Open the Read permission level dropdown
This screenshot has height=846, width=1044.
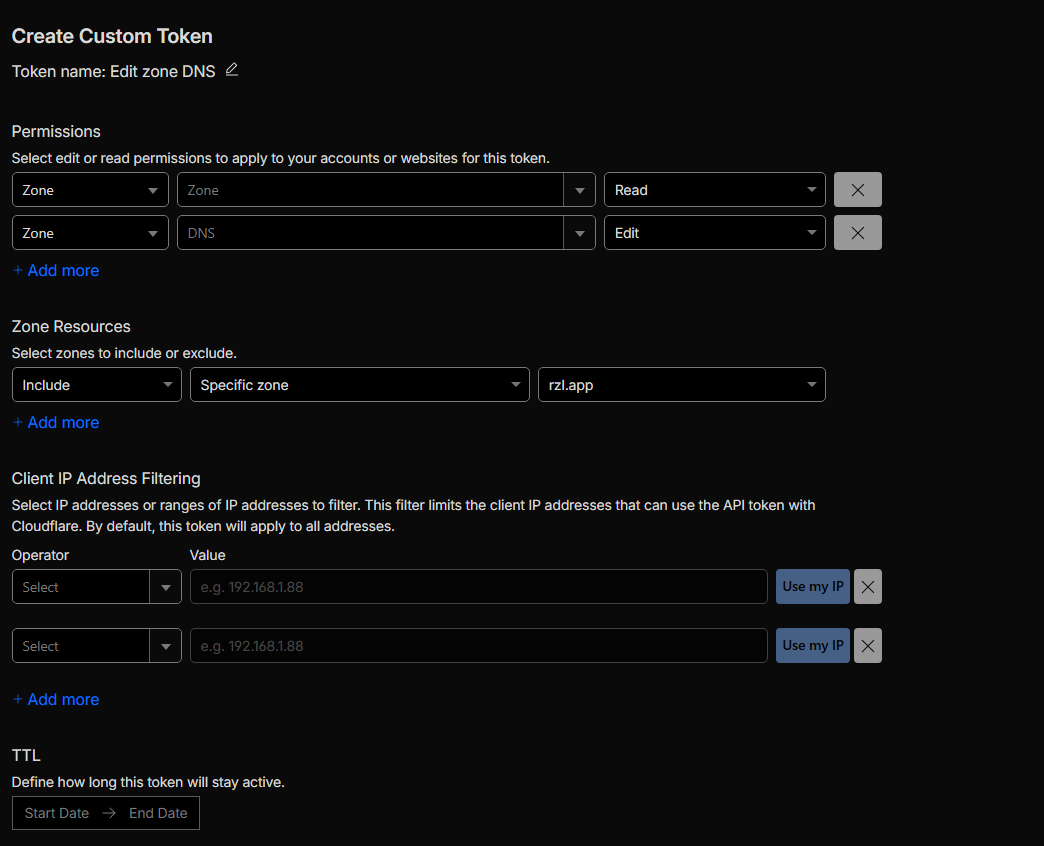pyautogui.click(x=714, y=190)
